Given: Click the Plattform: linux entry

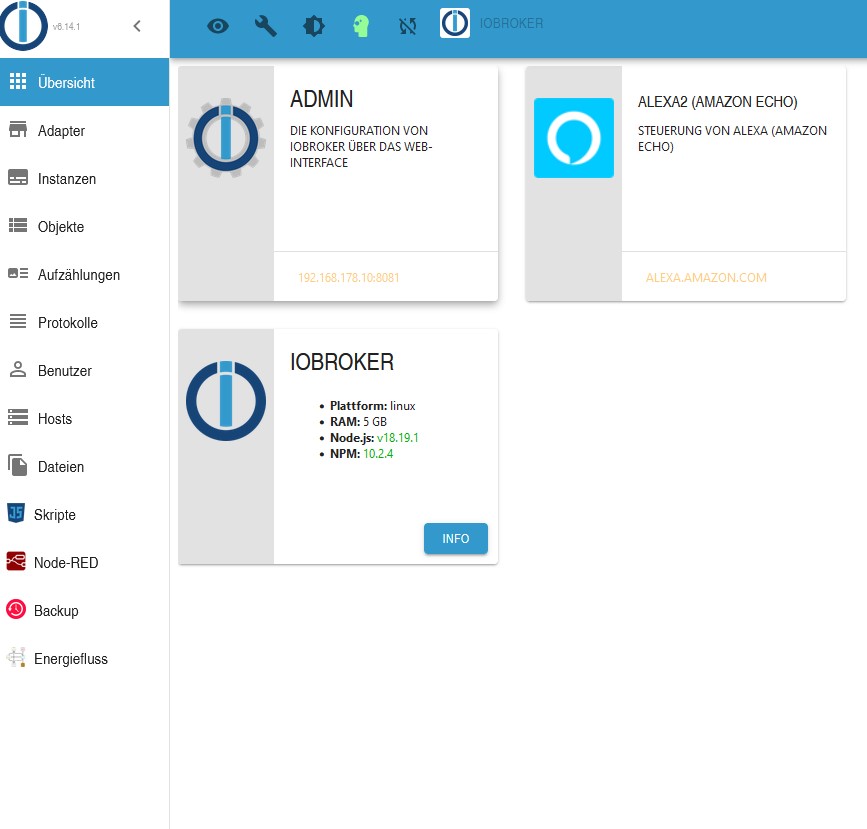Looking at the screenshot, I should 373,405.
